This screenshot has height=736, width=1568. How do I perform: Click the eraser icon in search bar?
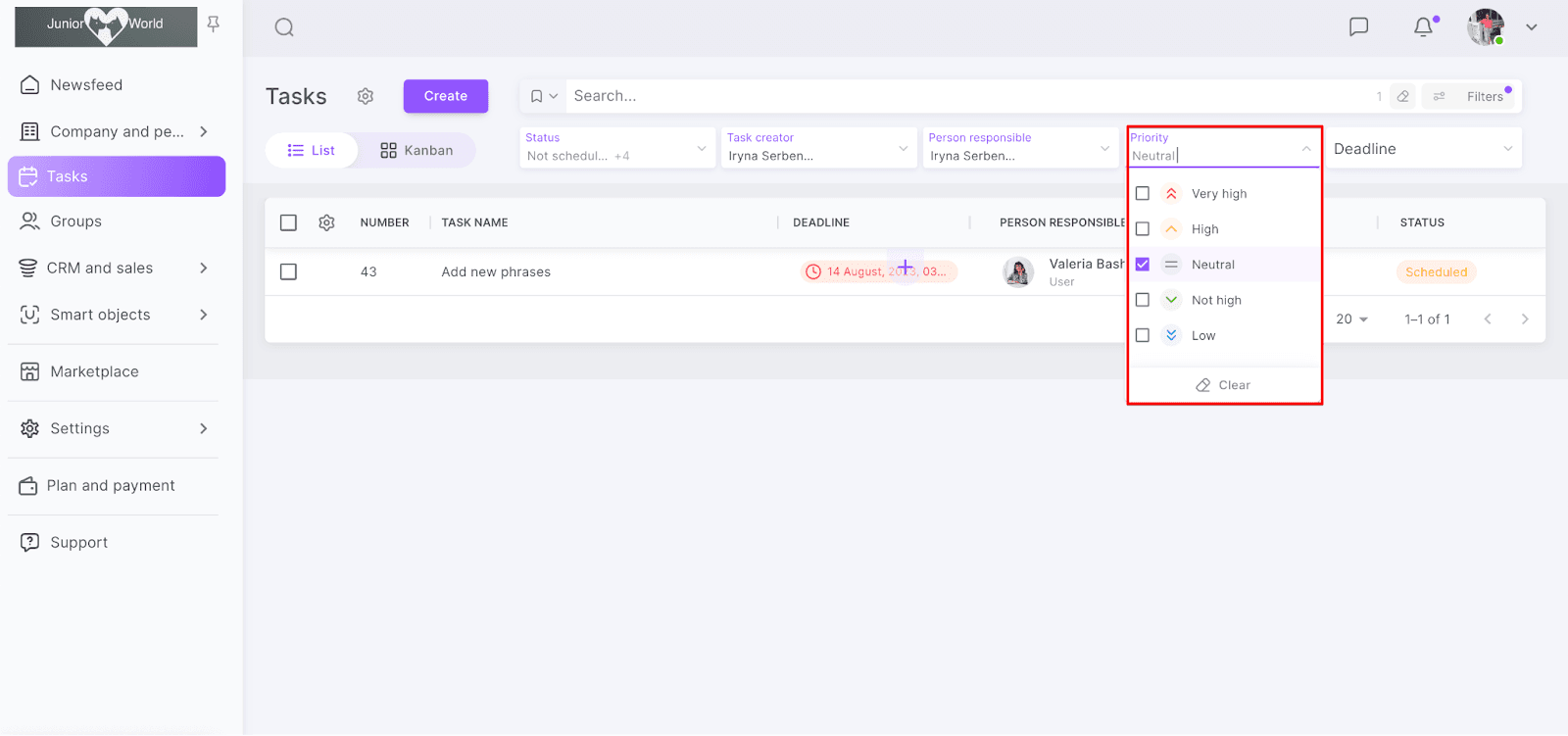1402,96
